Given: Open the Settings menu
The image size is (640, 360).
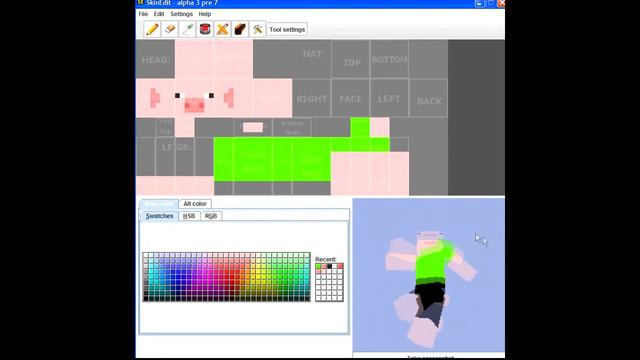Looking at the screenshot, I should tap(182, 14).
